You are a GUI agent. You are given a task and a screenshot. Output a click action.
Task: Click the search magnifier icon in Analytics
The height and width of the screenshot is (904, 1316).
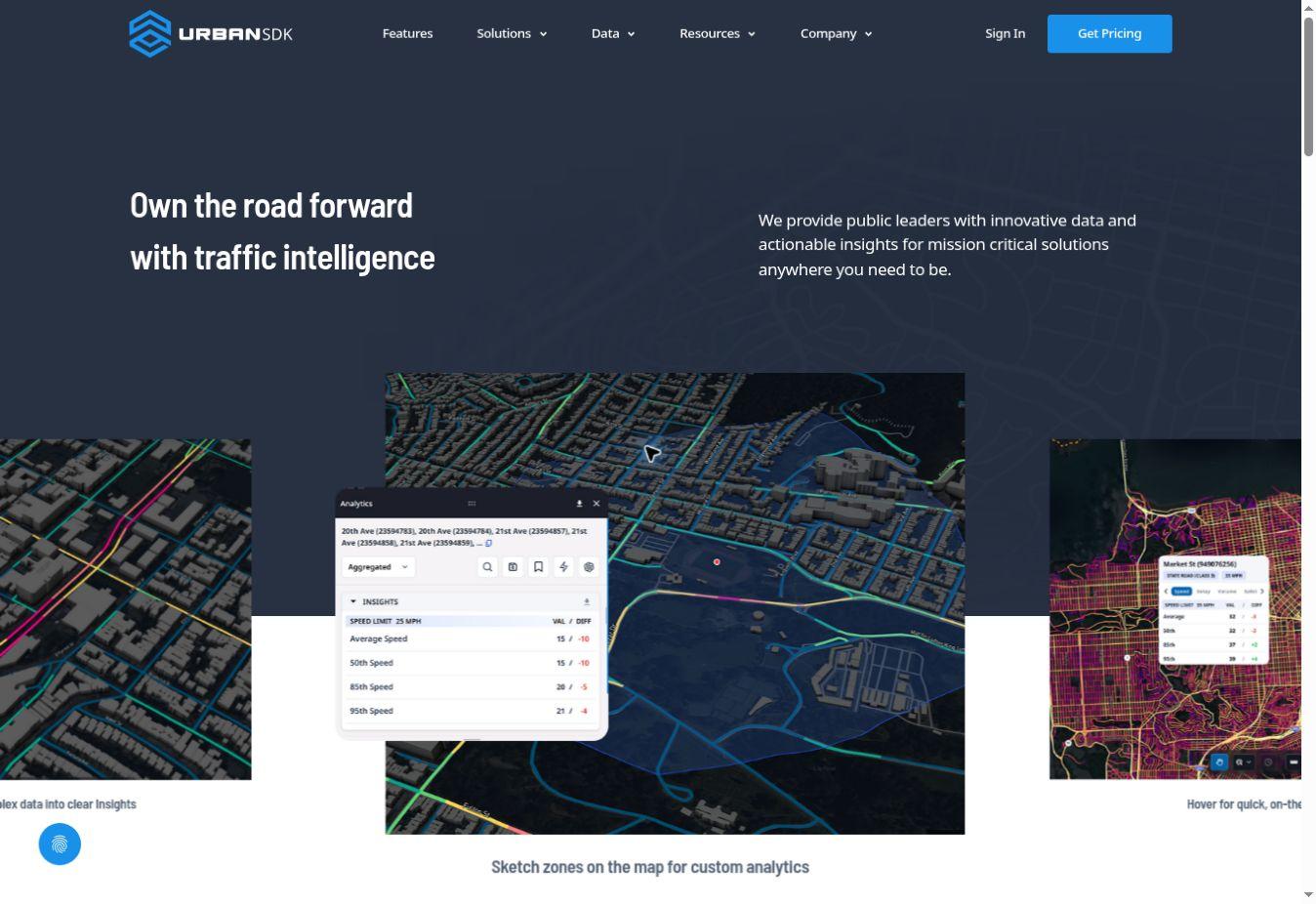487,567
